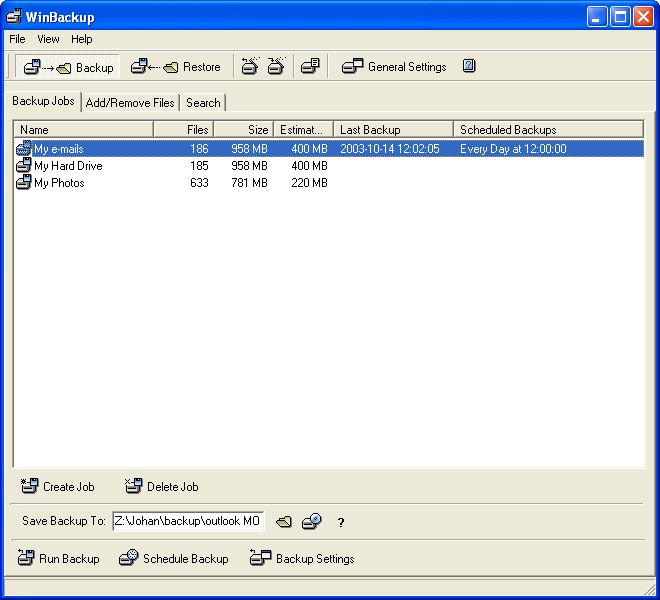Select the My e-mails backup job
660x600 pixels.
click(x=329, y=149)
